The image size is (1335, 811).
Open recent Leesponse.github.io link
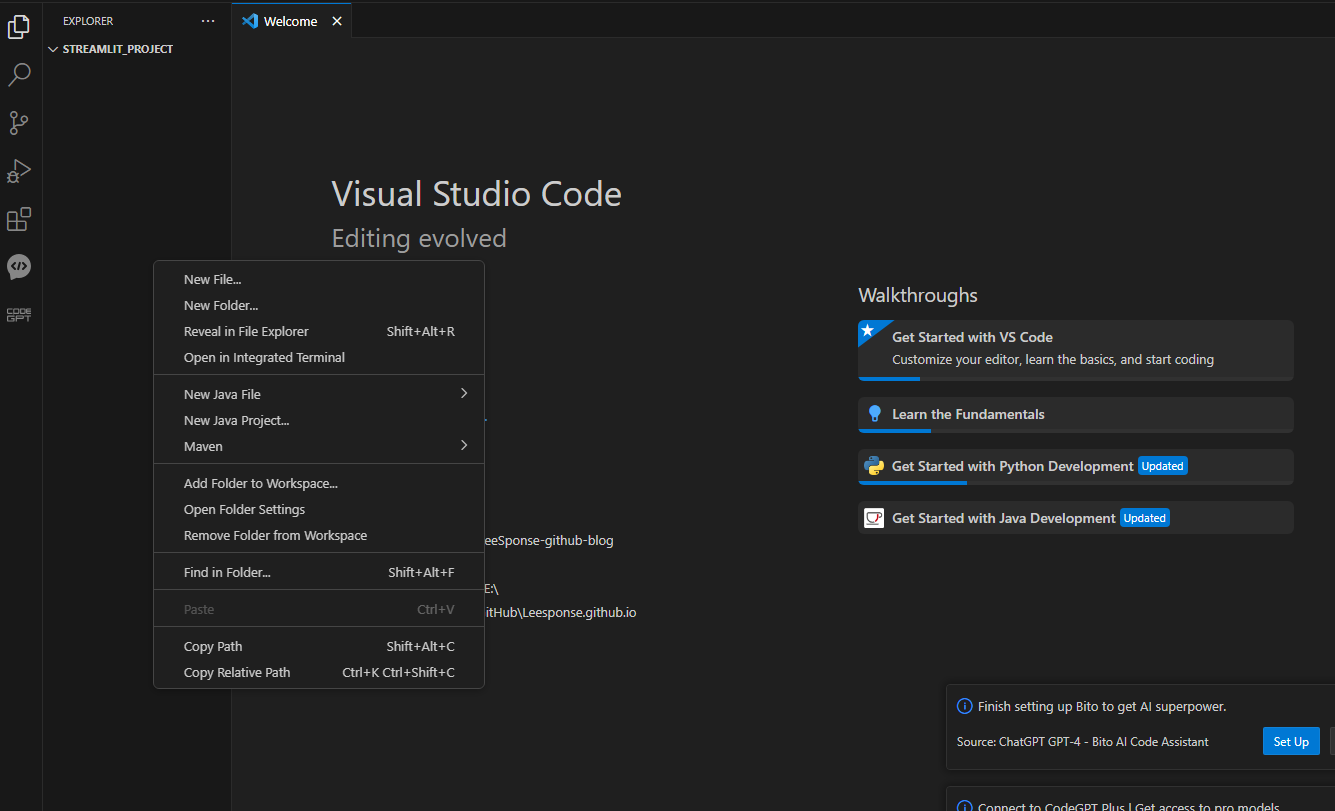tap(560, 612)
